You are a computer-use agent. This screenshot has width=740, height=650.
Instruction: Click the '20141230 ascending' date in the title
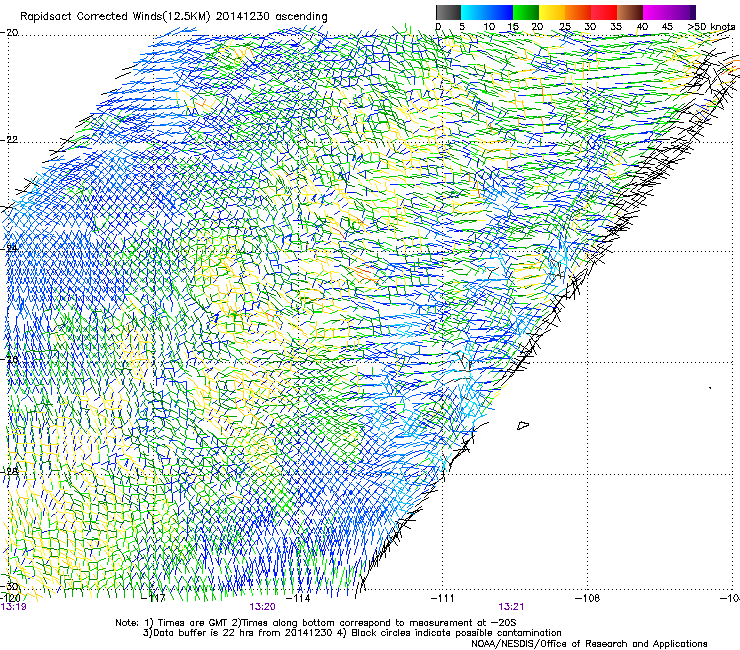[271, 17]
